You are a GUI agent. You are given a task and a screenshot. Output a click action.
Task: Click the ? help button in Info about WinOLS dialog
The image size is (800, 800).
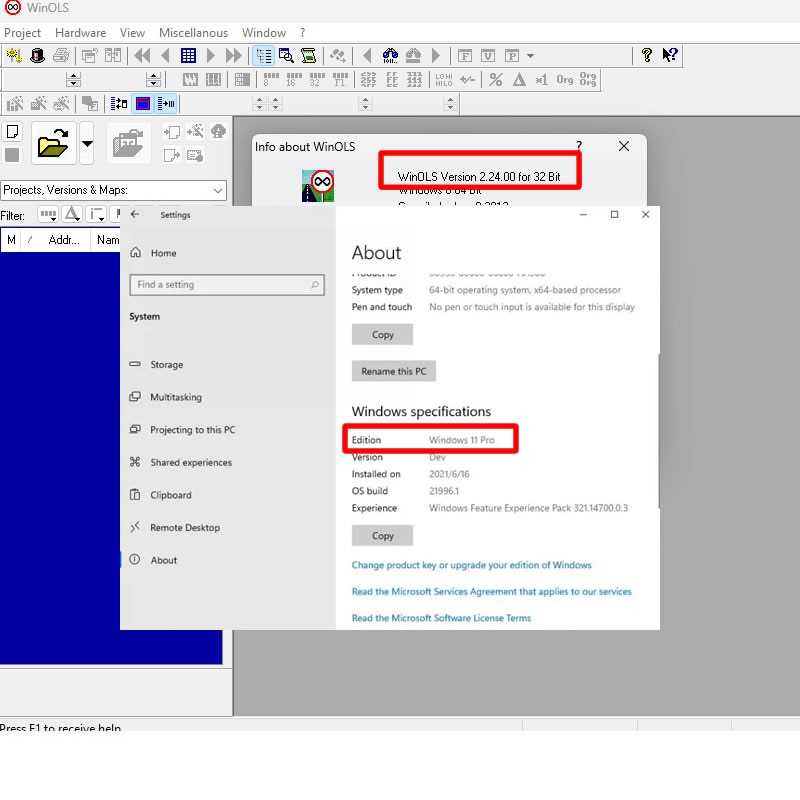tap(579, 145)
